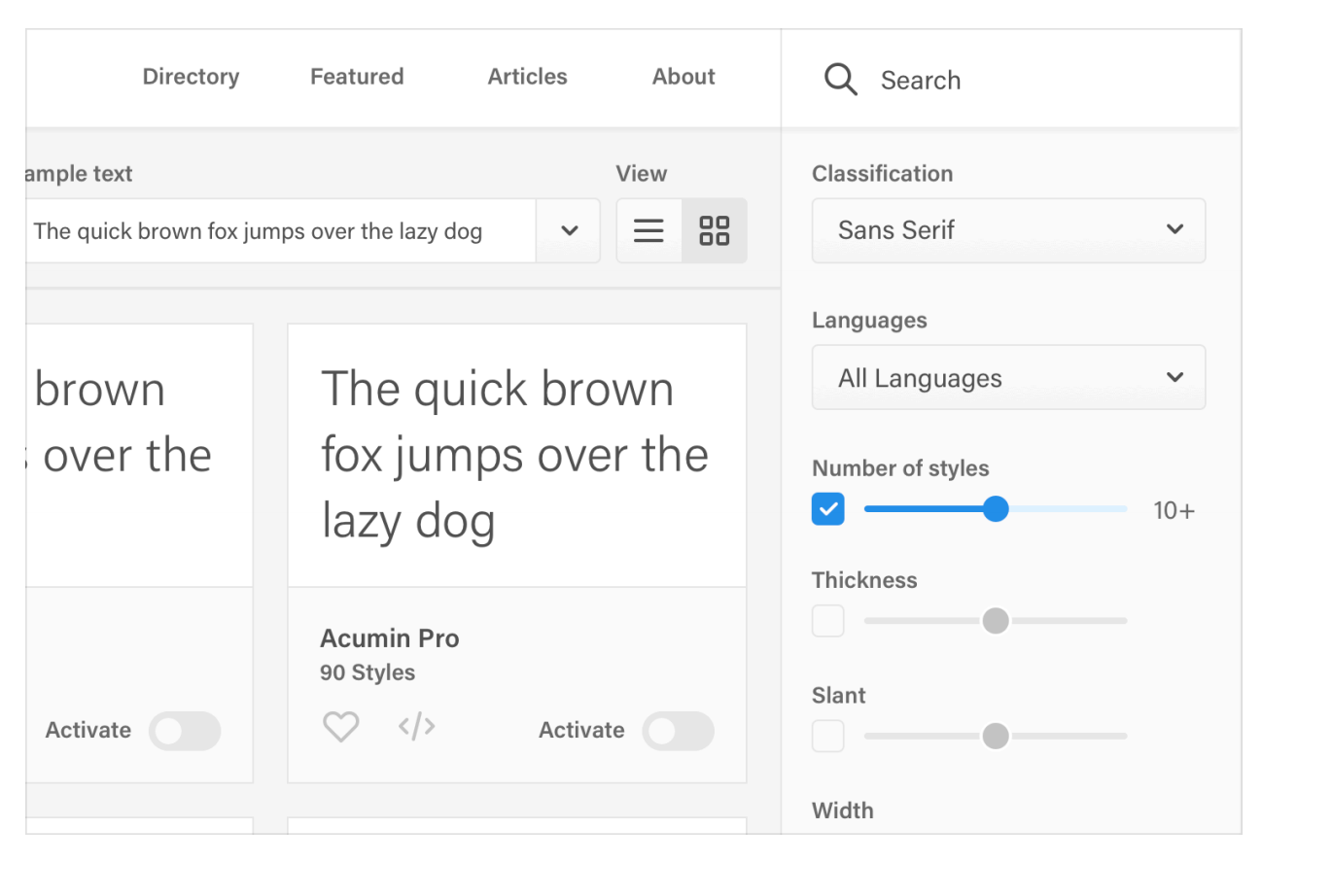1332x896 pixels.
Task: Open the Classification Sans Serif dropdown
Action: pos(1008,230)
